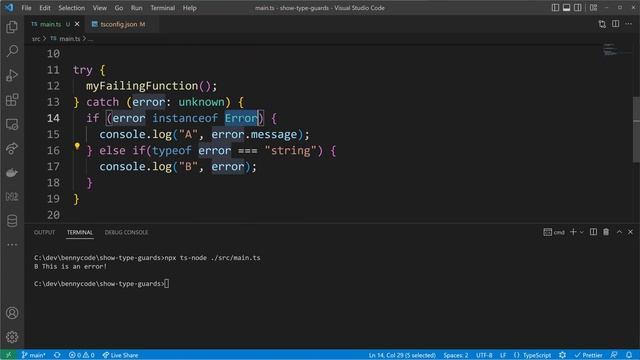
Task: Open editor More Actions menu
Action: 629,24
